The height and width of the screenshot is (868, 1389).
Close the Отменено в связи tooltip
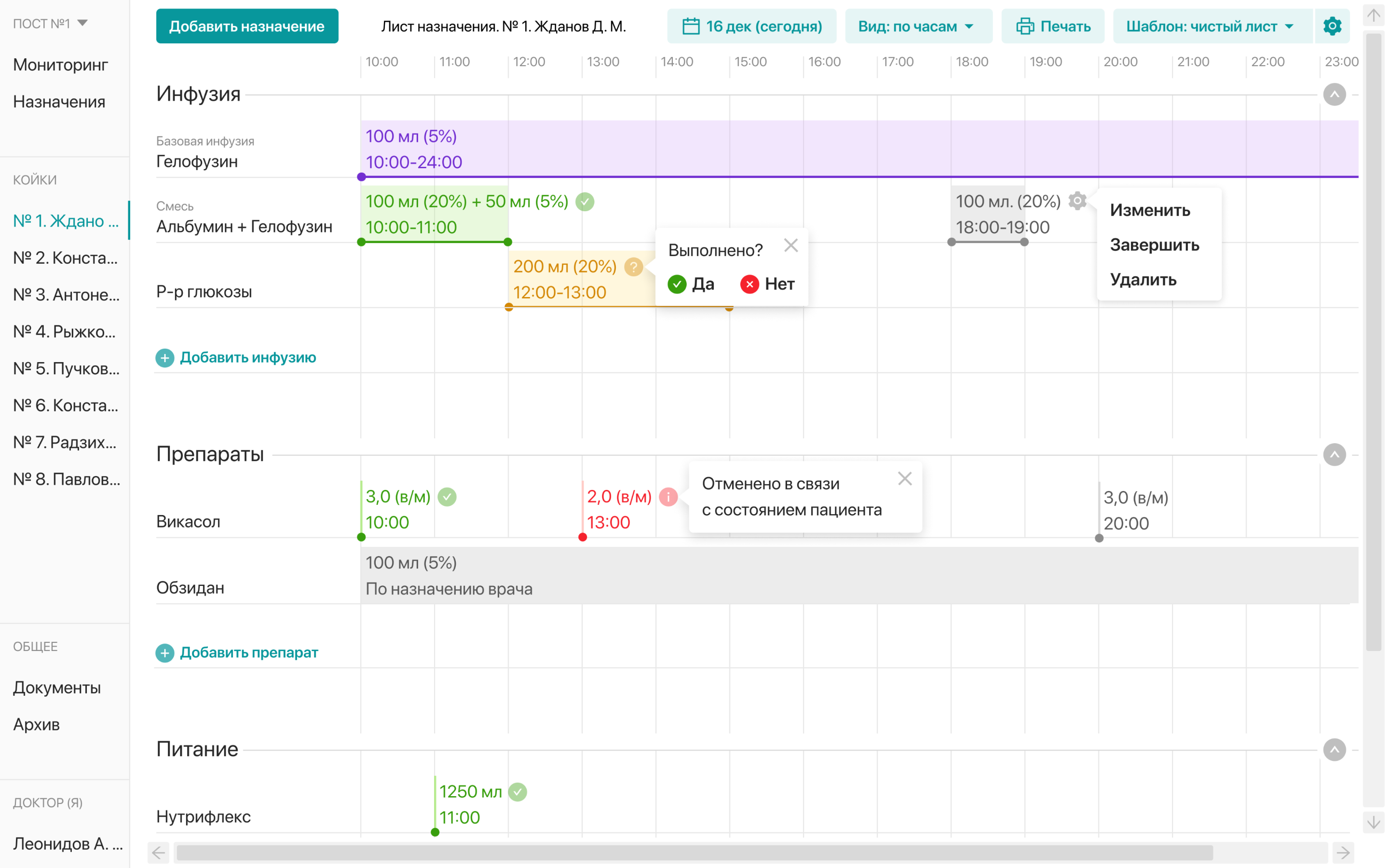(x=905, y=478)
